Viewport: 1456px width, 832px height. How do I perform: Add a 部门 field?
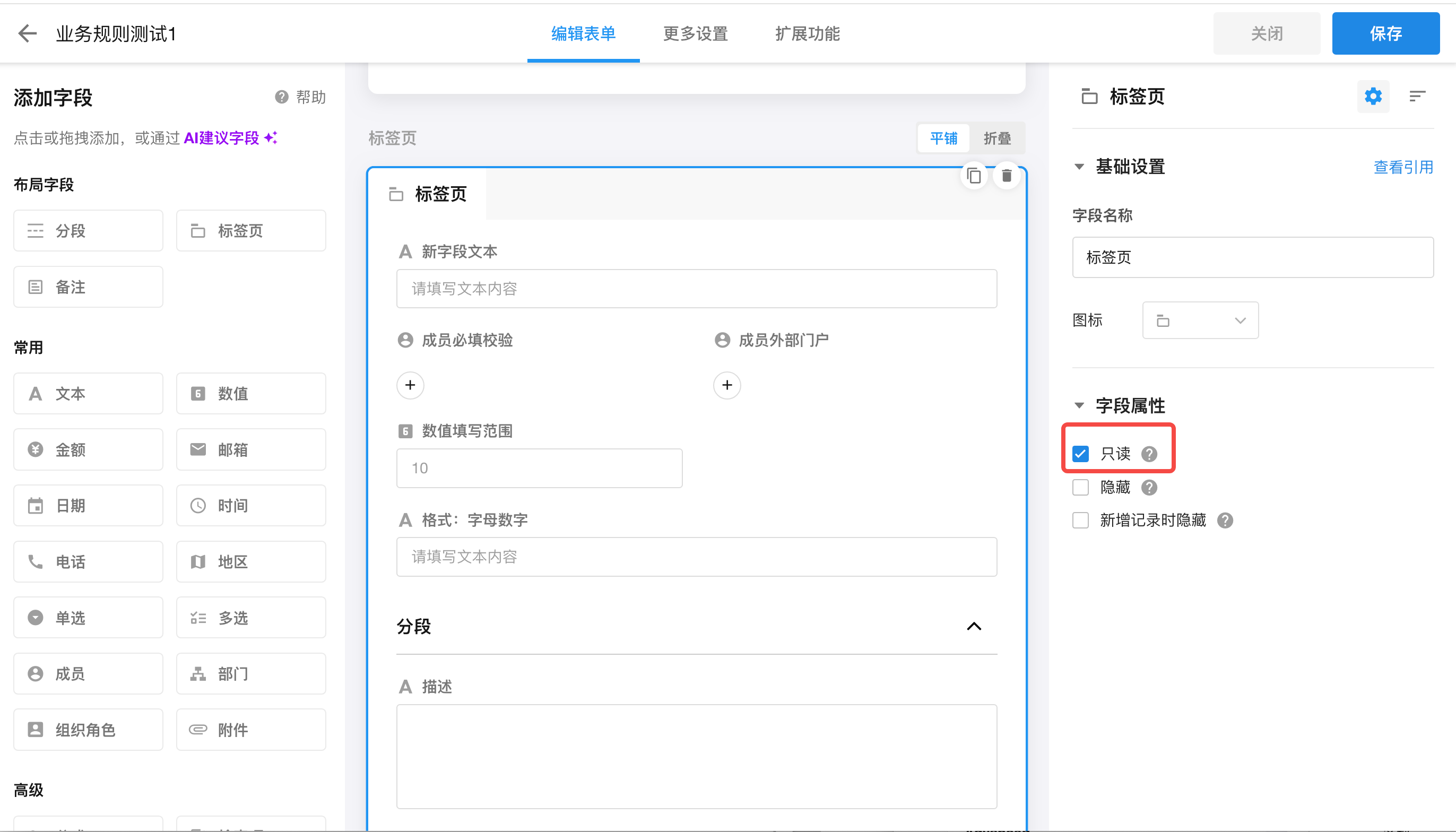coord(251,674)
